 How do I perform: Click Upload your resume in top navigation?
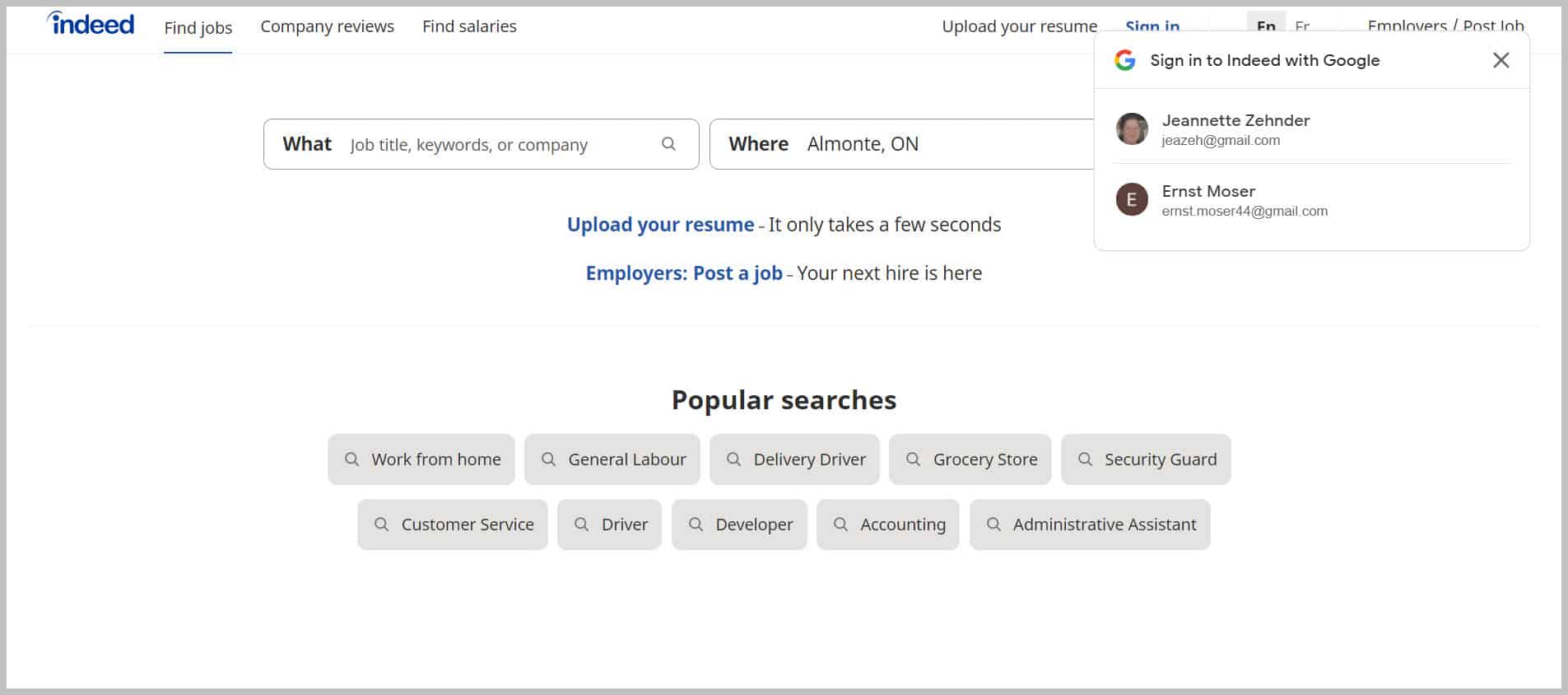[x=1019, y=26]
